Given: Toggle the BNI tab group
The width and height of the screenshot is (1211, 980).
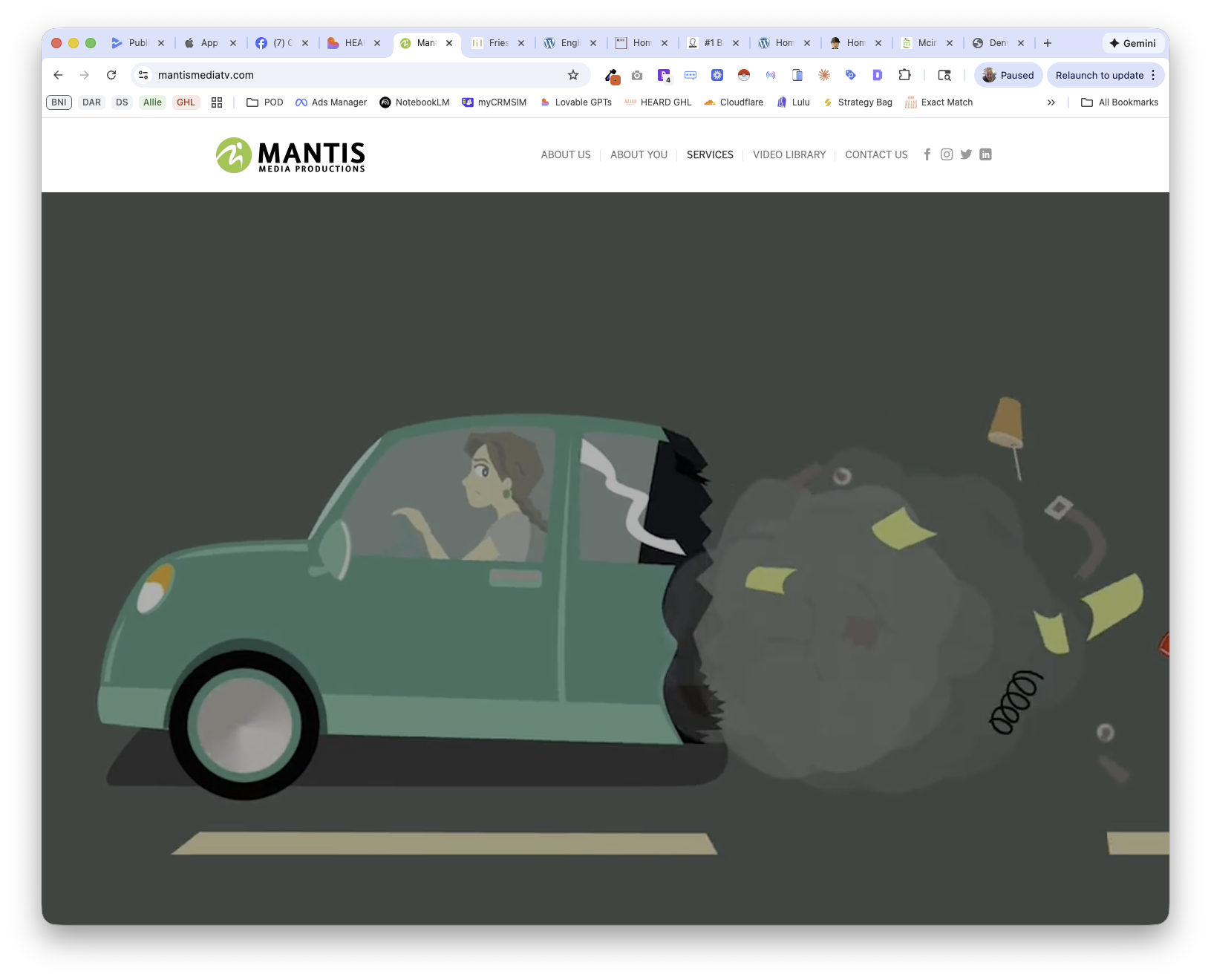Looking at the screenshot, I should (58, 102).
